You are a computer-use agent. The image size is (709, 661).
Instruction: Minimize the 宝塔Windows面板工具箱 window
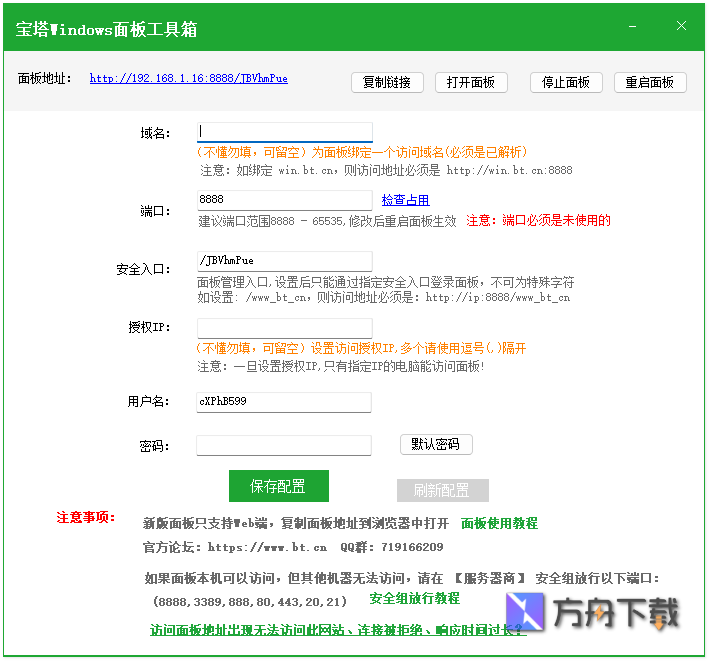[x=633, y=27]
